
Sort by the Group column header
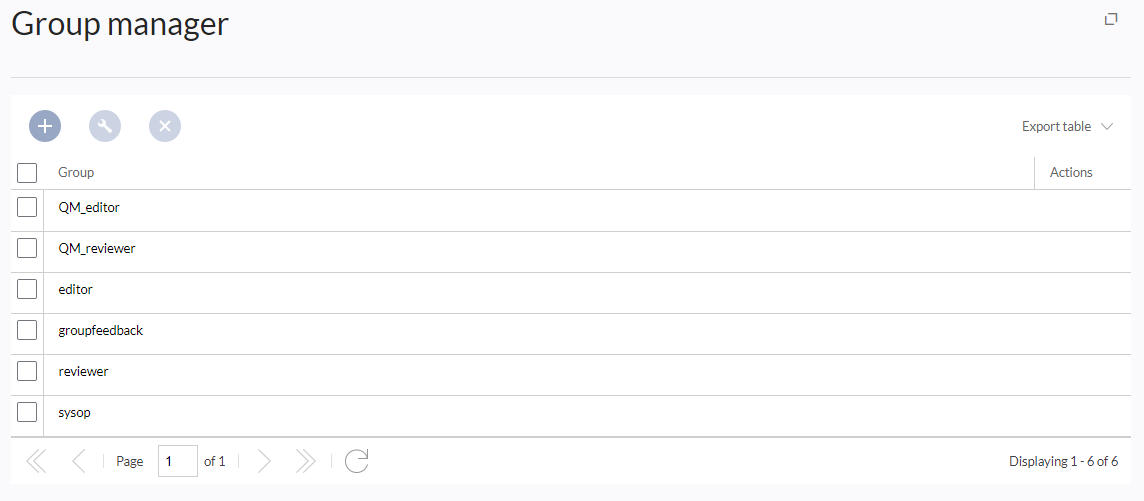(76, 173)
